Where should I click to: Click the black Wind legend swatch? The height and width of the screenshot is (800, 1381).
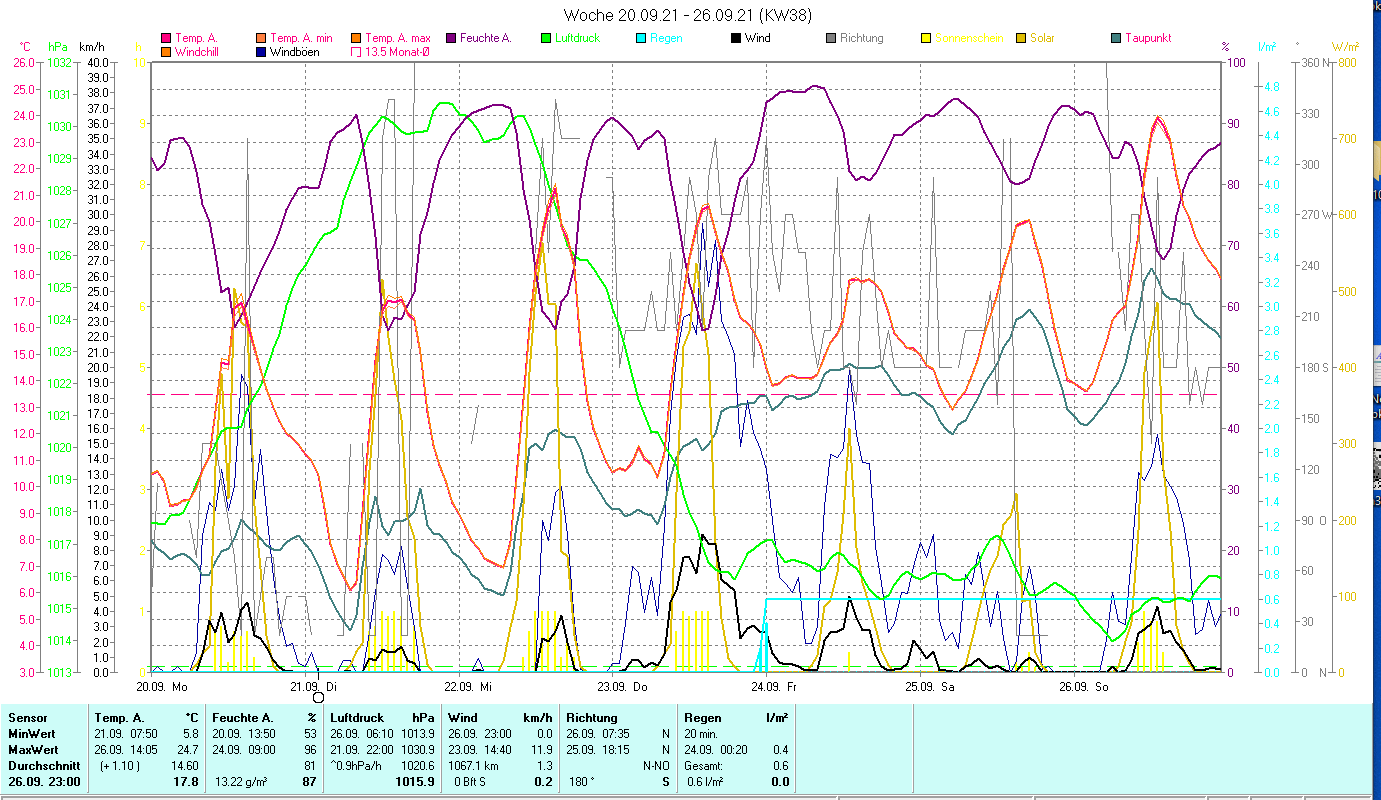pyautogui.click(x=736, y=38)
